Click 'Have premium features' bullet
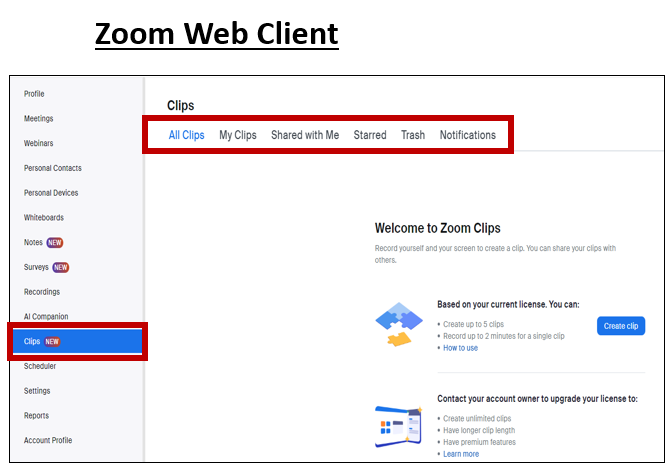 point(479,442)
